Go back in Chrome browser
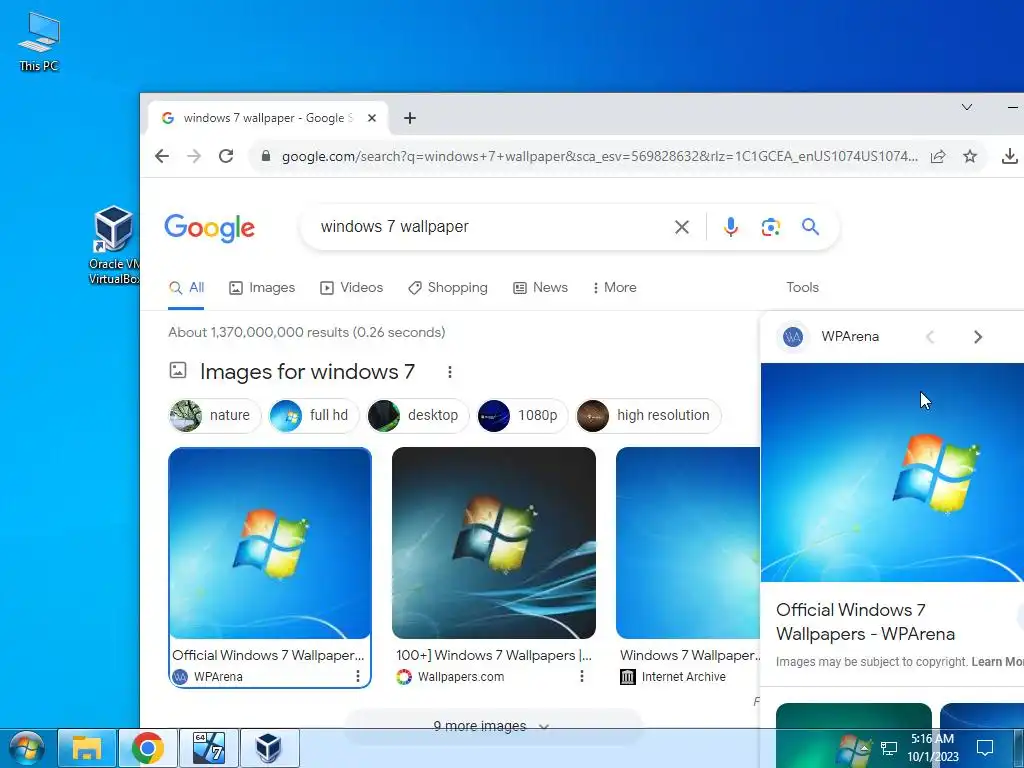The image size is (1024, 768). [161, 156]
